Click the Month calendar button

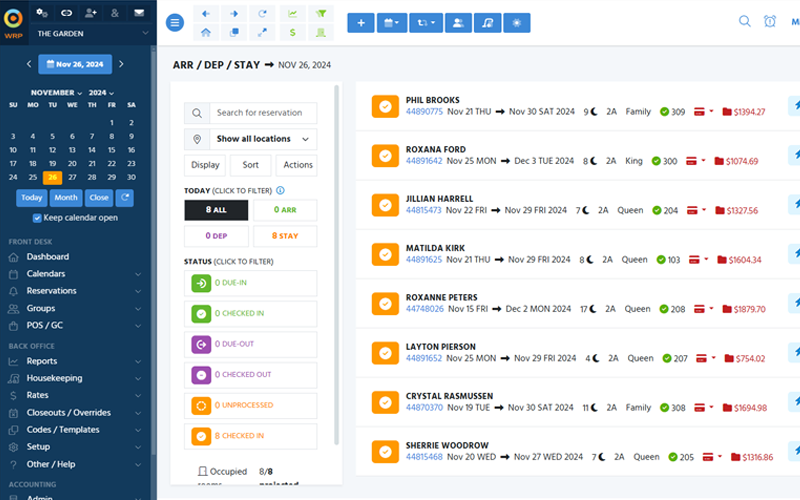66,197
